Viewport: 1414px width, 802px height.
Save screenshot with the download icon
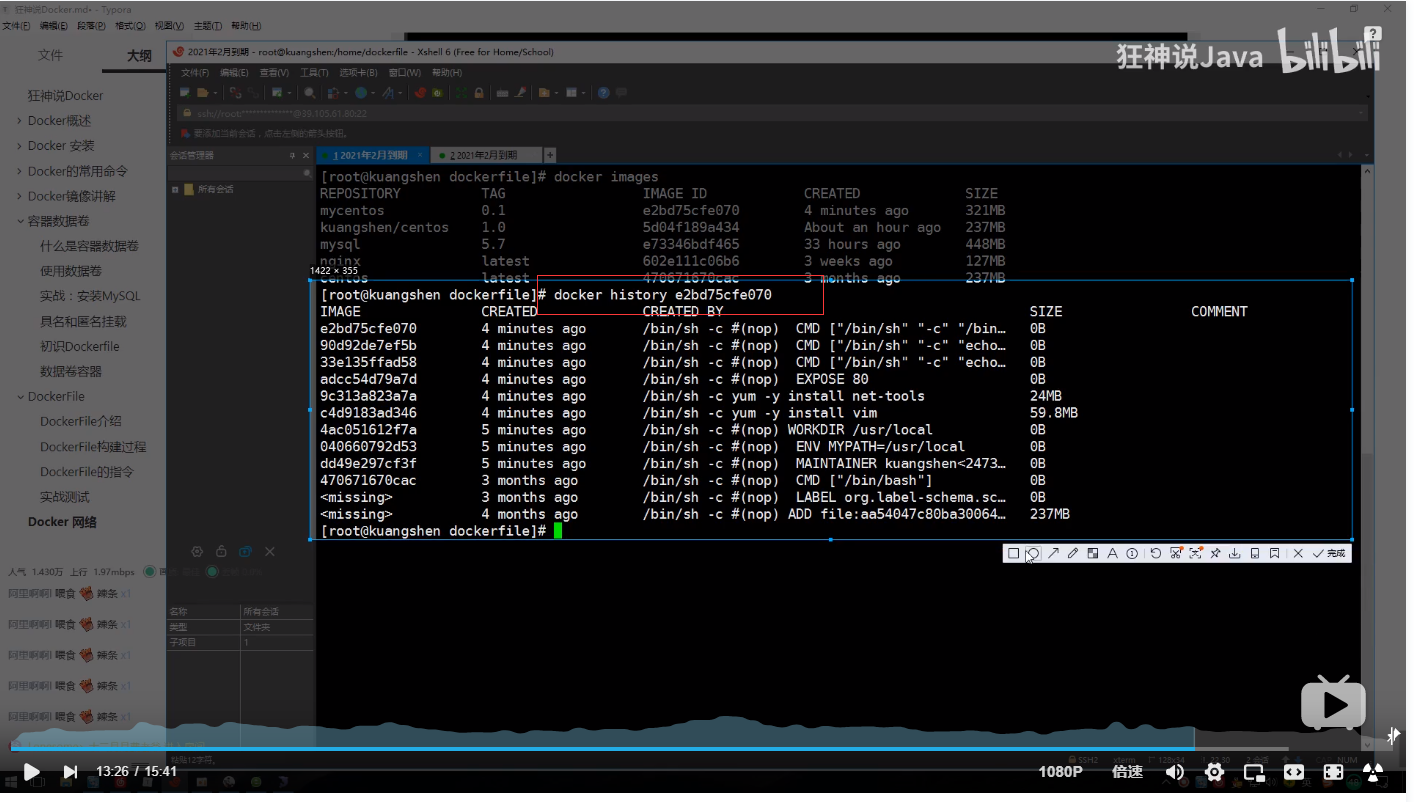pyautogui.click(x=1235, y=553)
